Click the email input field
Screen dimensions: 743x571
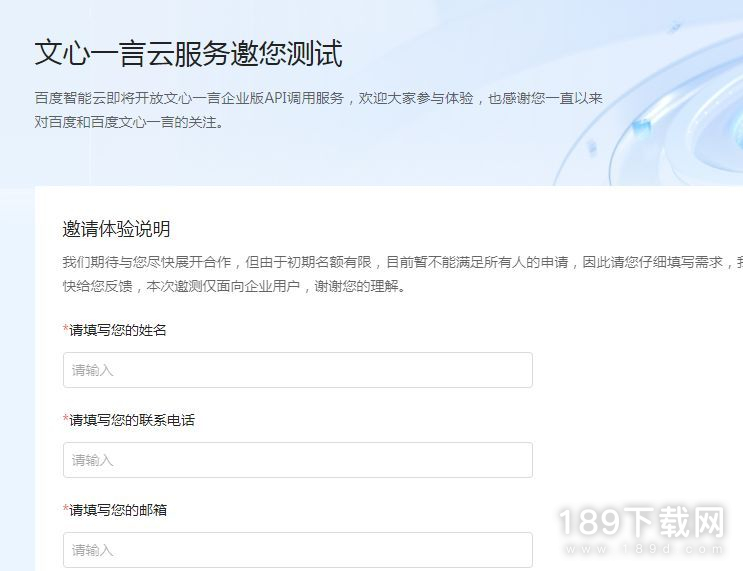[x=298, y=550]
